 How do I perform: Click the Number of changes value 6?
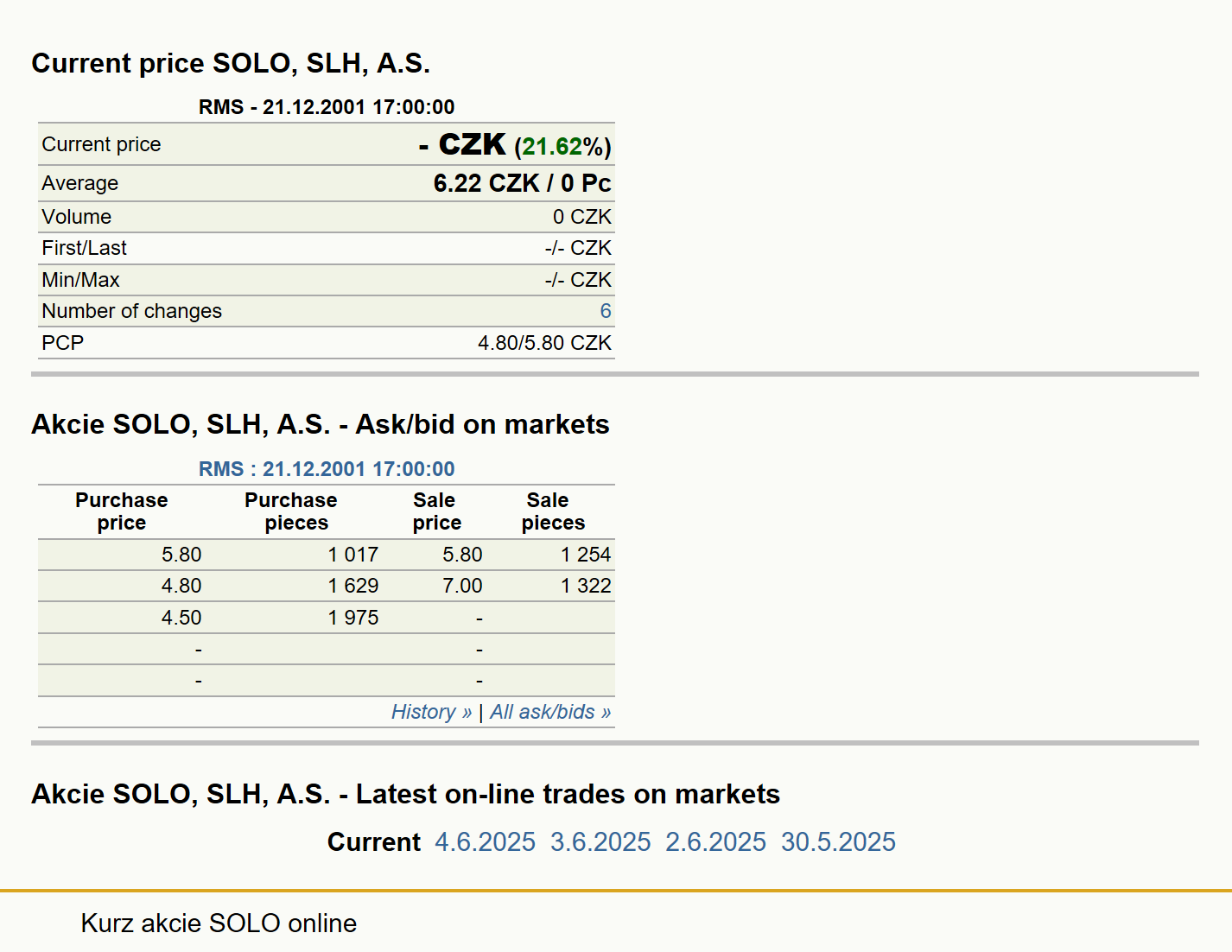pos(606,311)
